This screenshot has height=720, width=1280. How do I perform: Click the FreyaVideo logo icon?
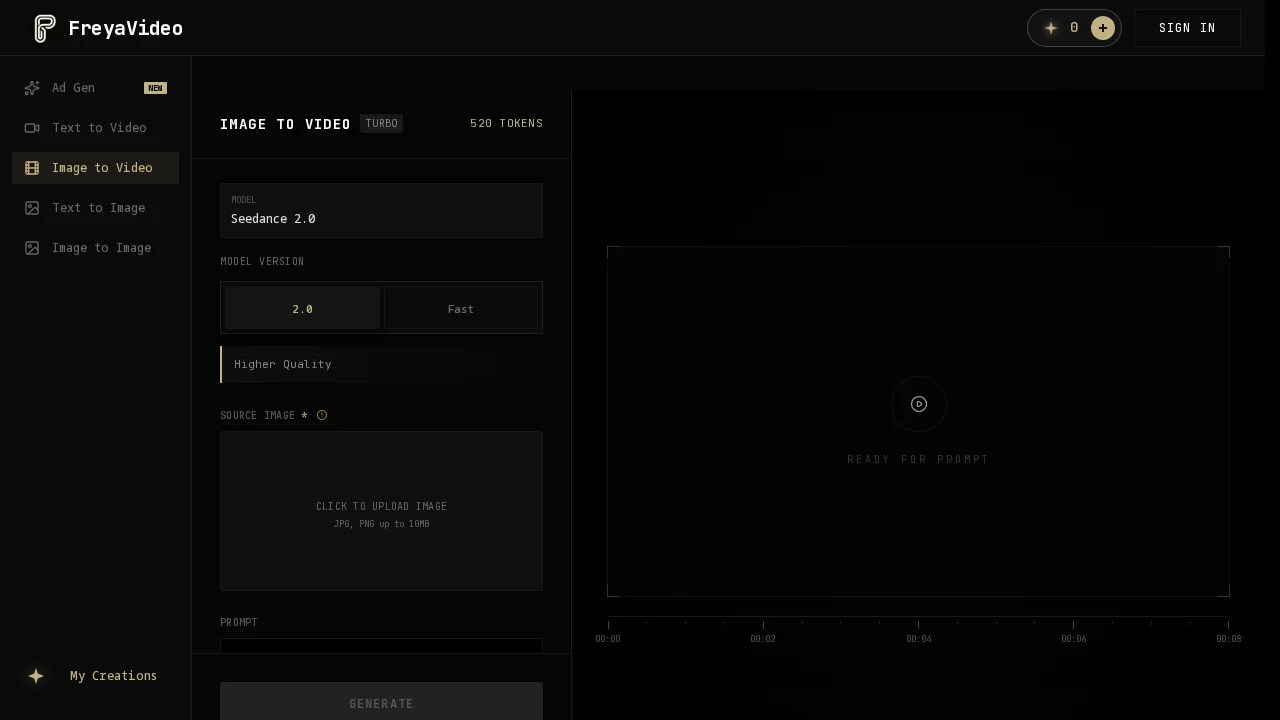point(44,28)
